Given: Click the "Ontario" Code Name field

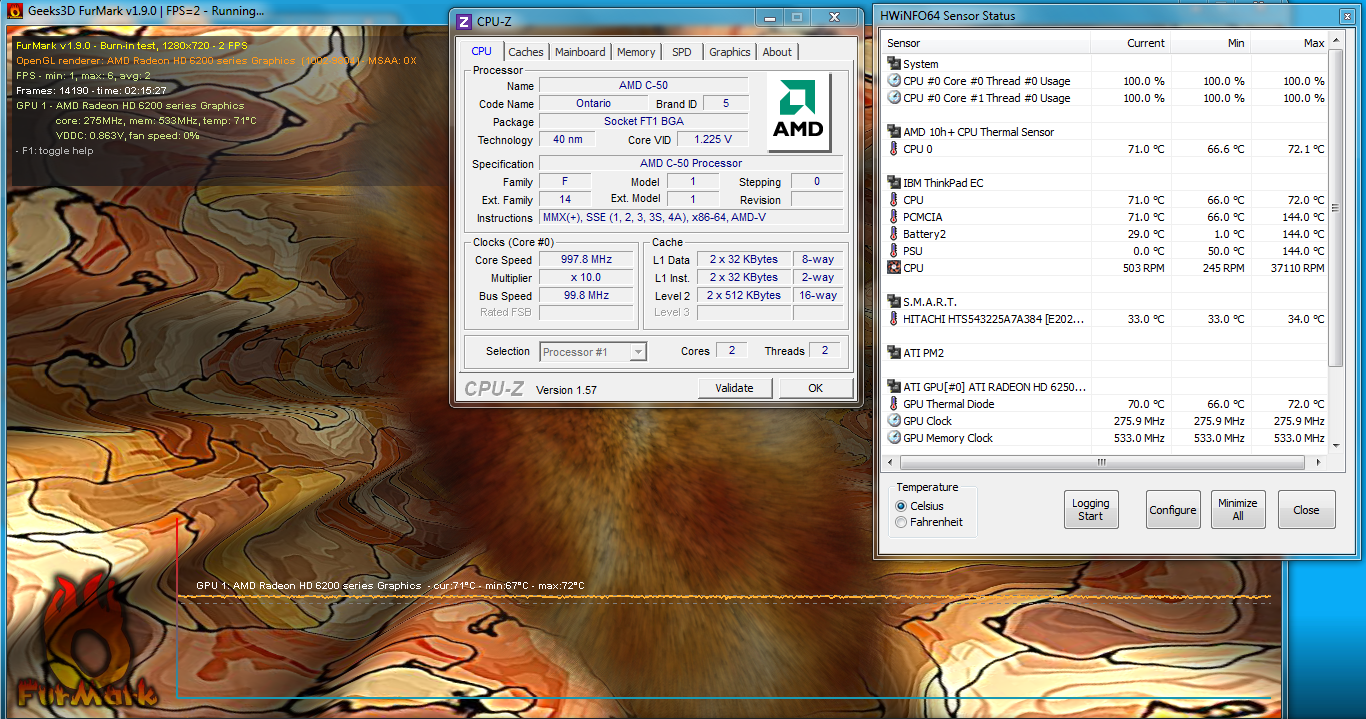Looking at the screenshot, I should click(594, 104).
